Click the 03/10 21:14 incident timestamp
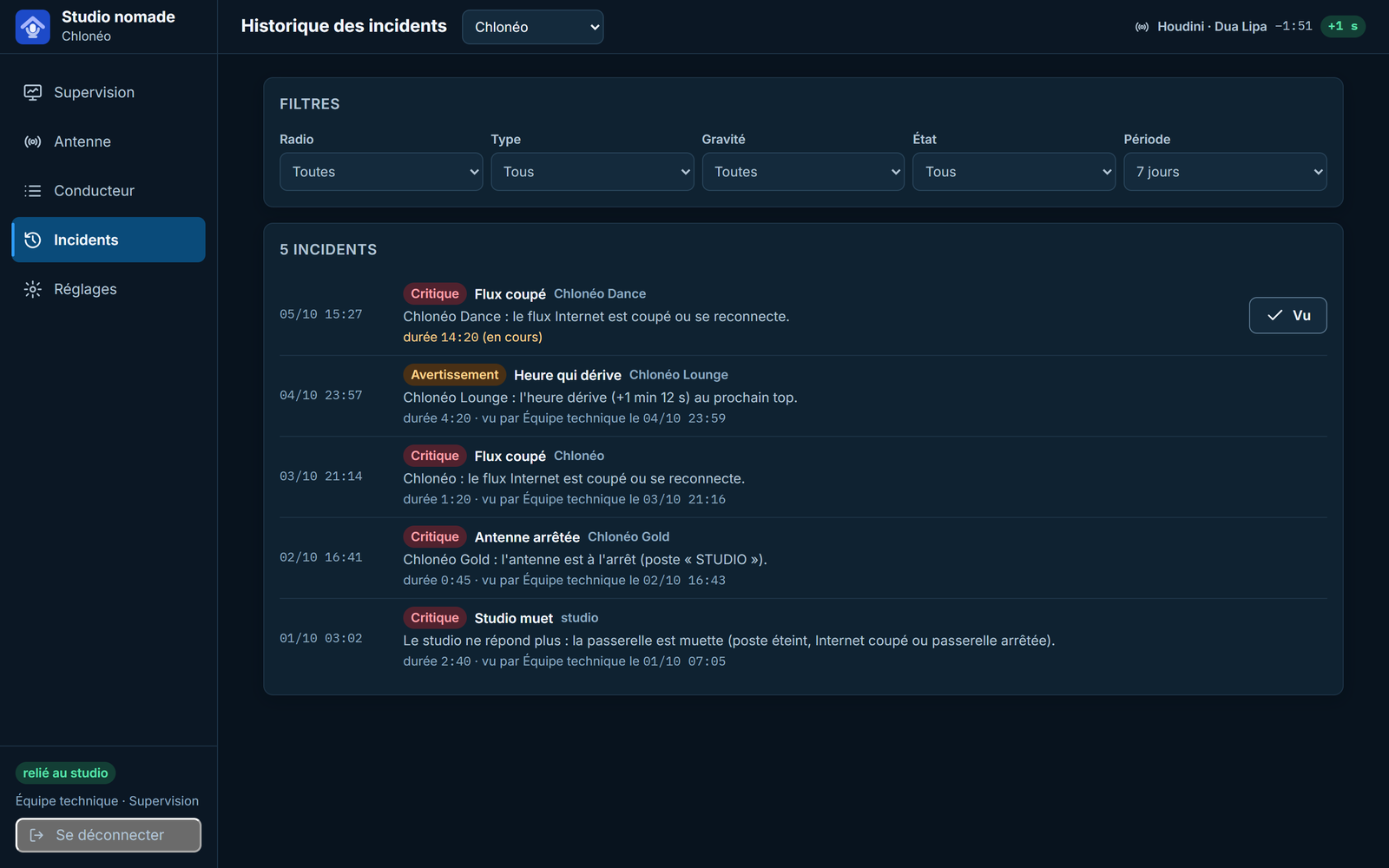1389x868 pixels. pyautogui.click(x=320, y=477)
